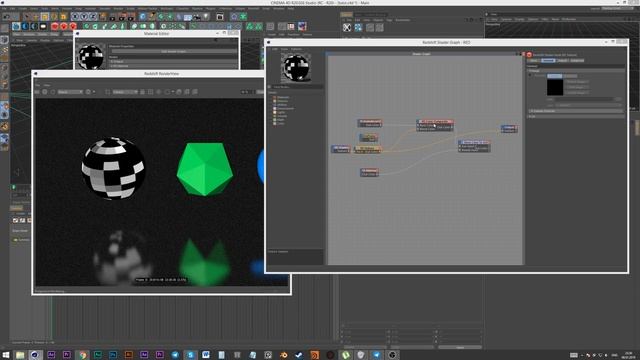Open Blender from the taskbar
640x360 pixels.
[283, 355]
